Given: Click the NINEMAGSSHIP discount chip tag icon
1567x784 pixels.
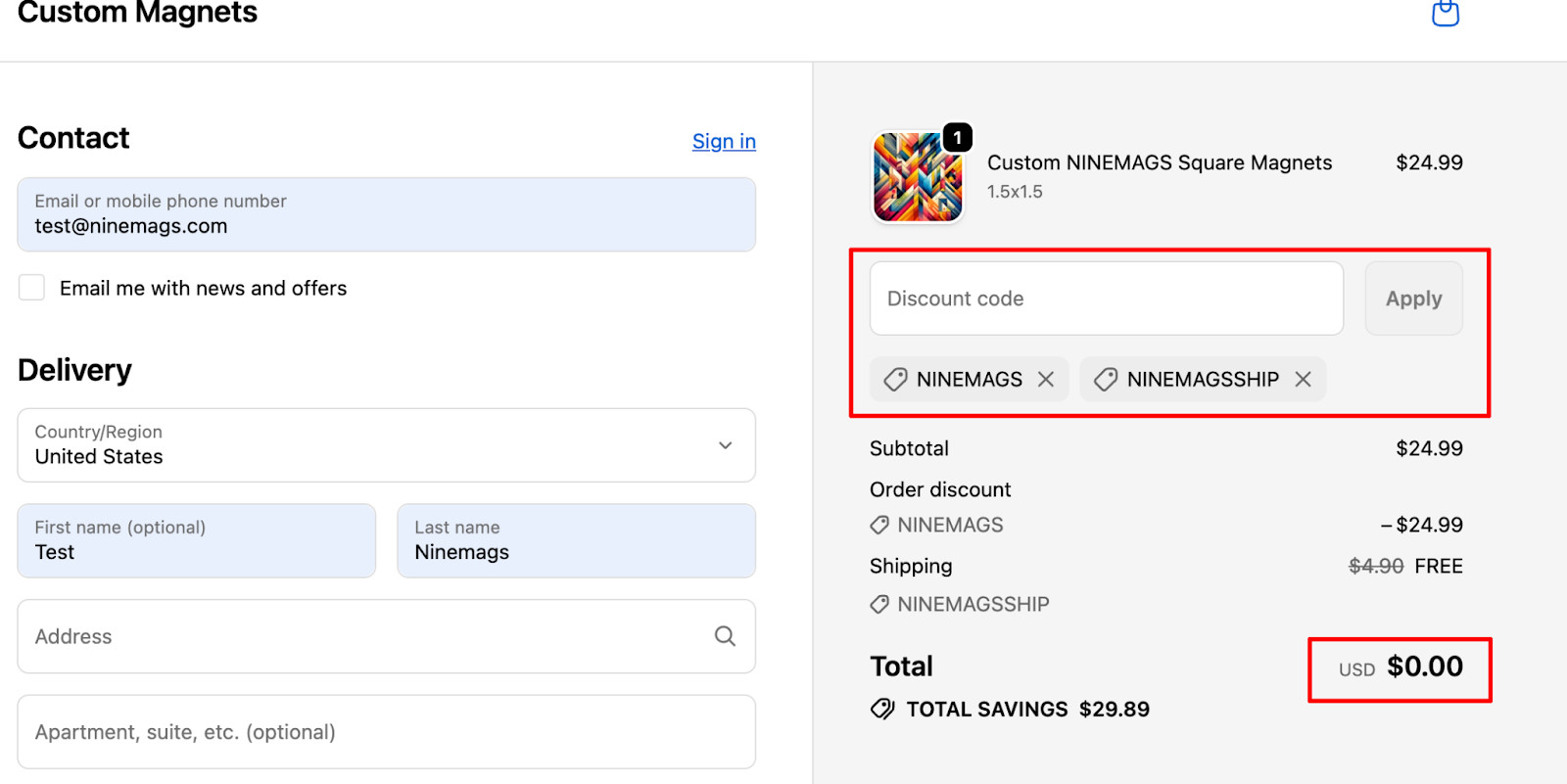Looking at the screenshot, I should [1106, 380].
